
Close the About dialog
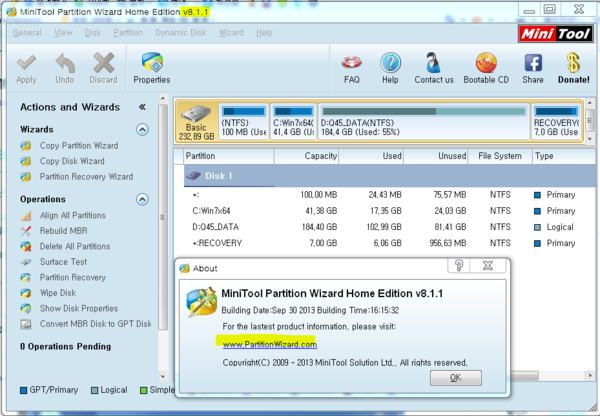pos(488,265)
